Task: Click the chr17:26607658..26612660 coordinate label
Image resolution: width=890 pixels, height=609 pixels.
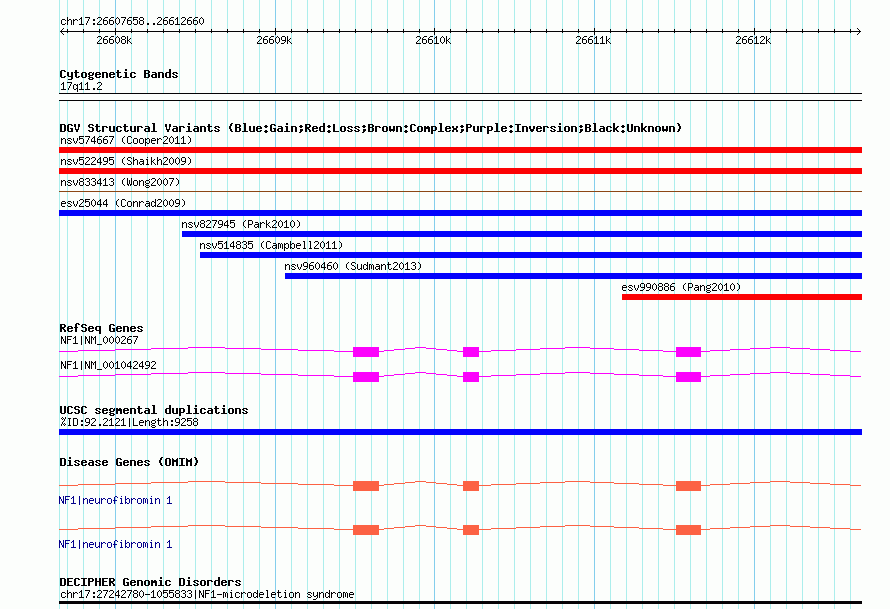Action: click(132, 21)
